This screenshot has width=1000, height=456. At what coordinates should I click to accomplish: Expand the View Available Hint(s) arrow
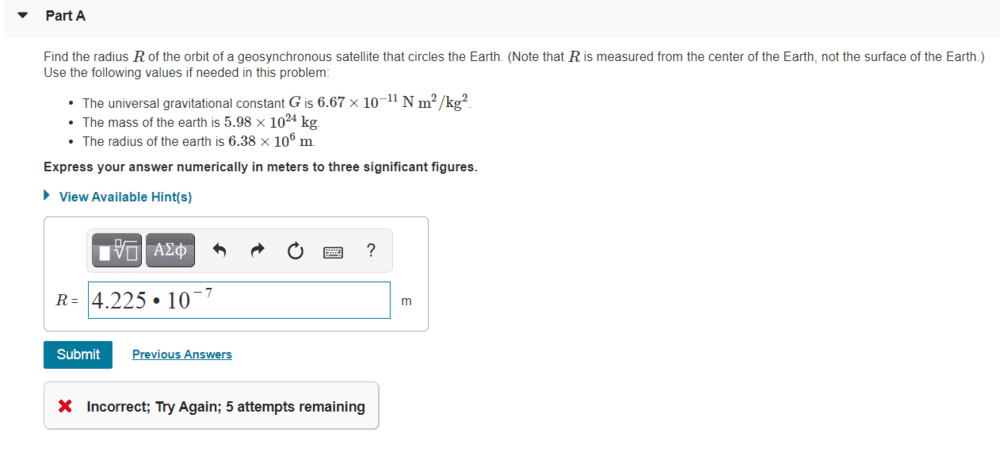point(47,196)
